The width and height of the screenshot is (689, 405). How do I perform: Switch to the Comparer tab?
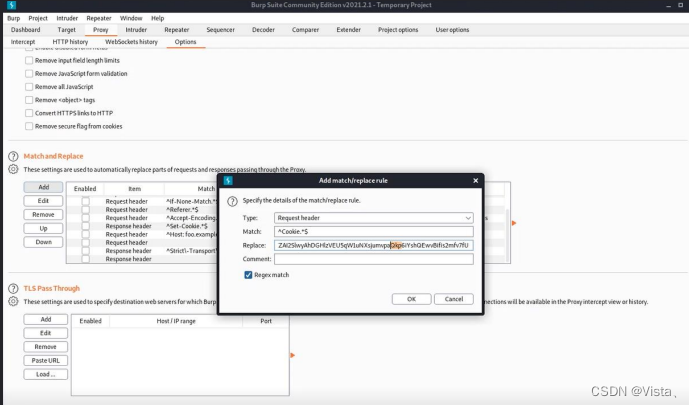[x=305, y=30]
